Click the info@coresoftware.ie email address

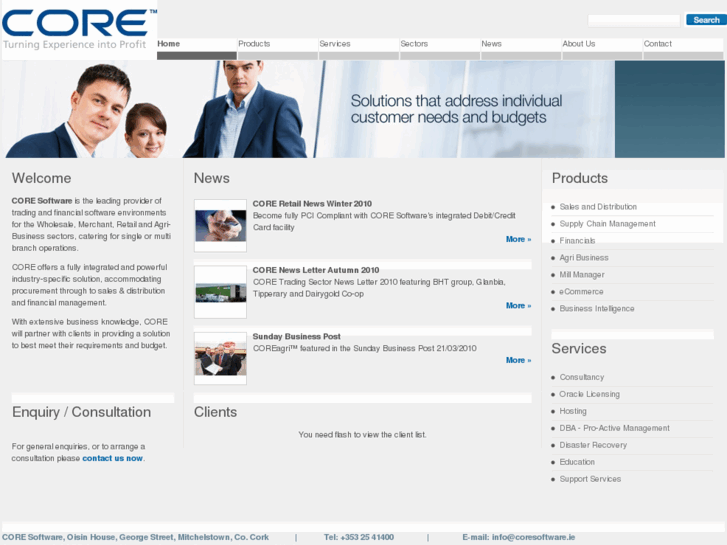[x=533, y=537]
